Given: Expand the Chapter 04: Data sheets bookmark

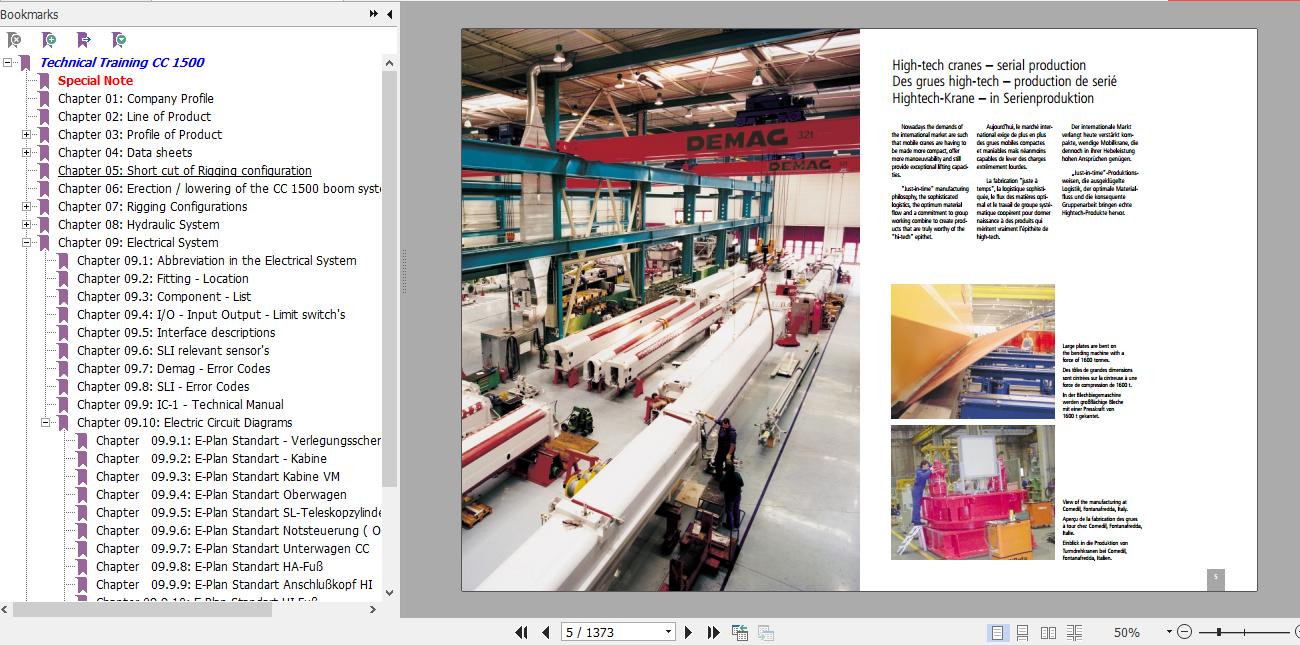Looking at the screenshot, I should click(x=29, y=152).
